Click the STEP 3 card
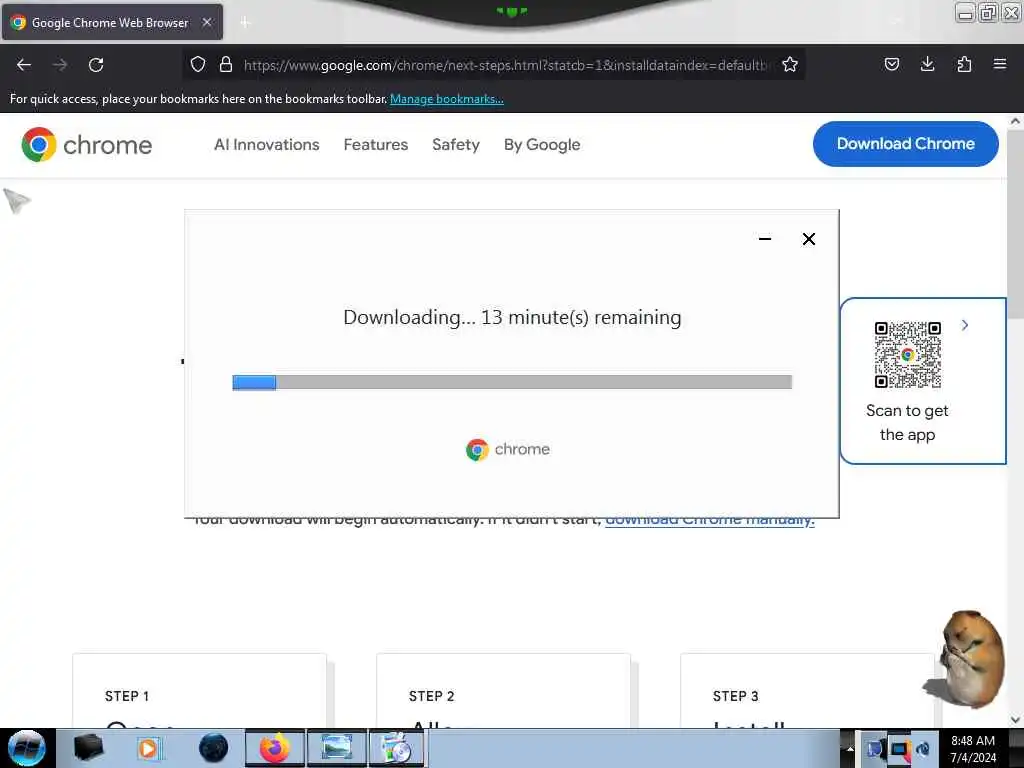This screenshot has height=768, width=1024. point(807,691)
